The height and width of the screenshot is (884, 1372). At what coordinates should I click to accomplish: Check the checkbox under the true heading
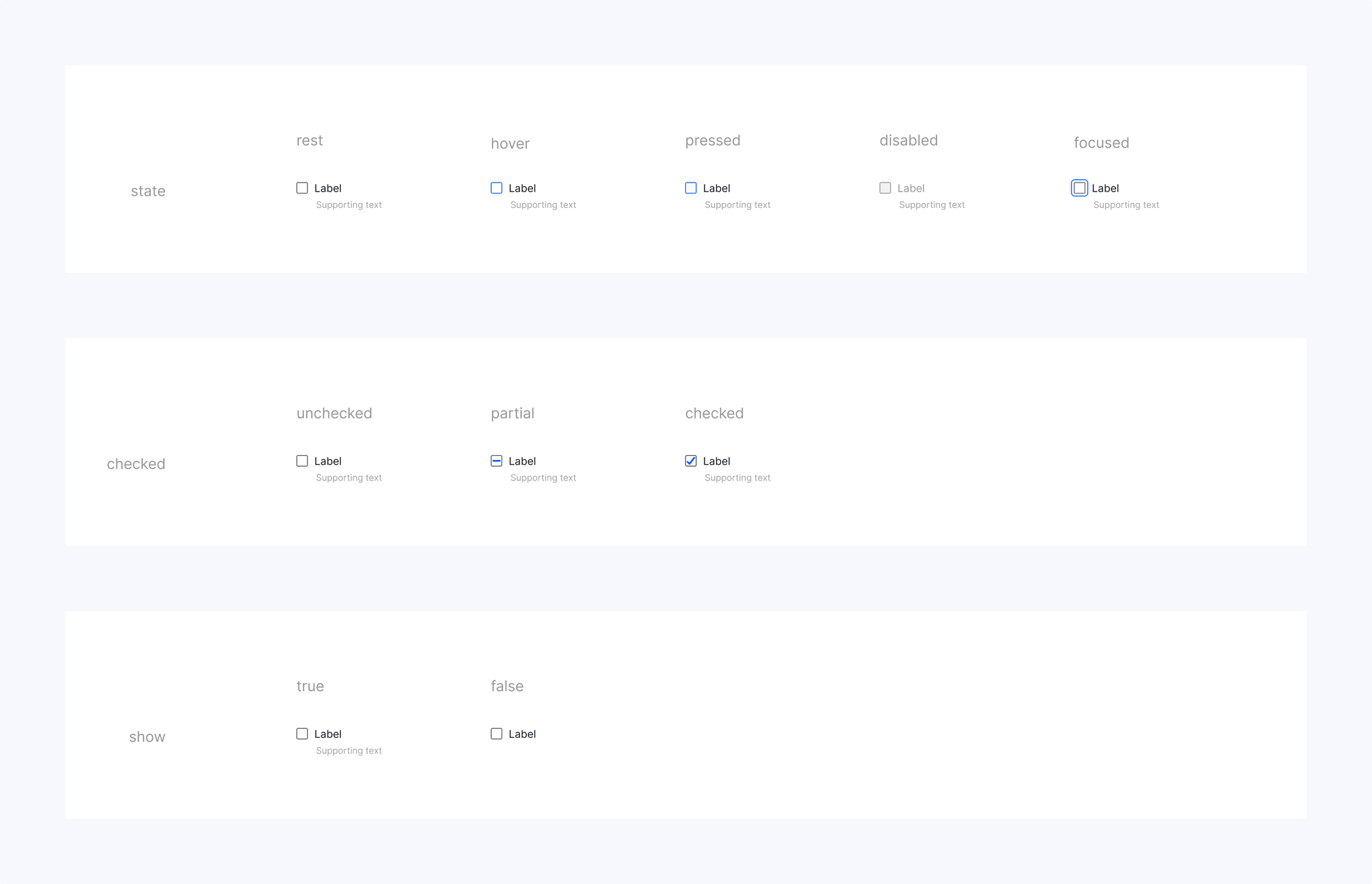click(x=302, y=734)
